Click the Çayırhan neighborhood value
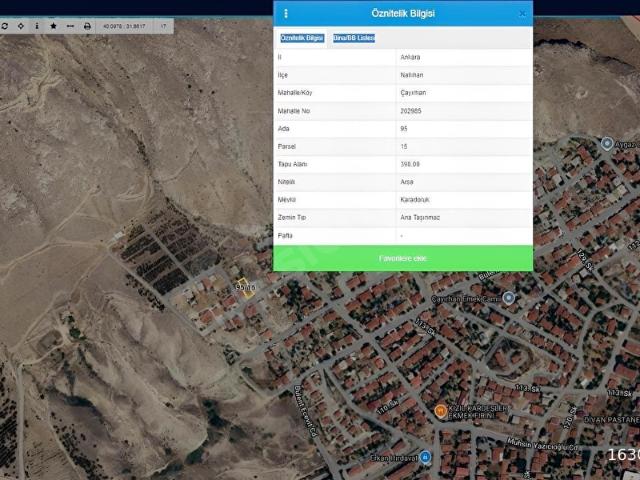 point(413,93)
